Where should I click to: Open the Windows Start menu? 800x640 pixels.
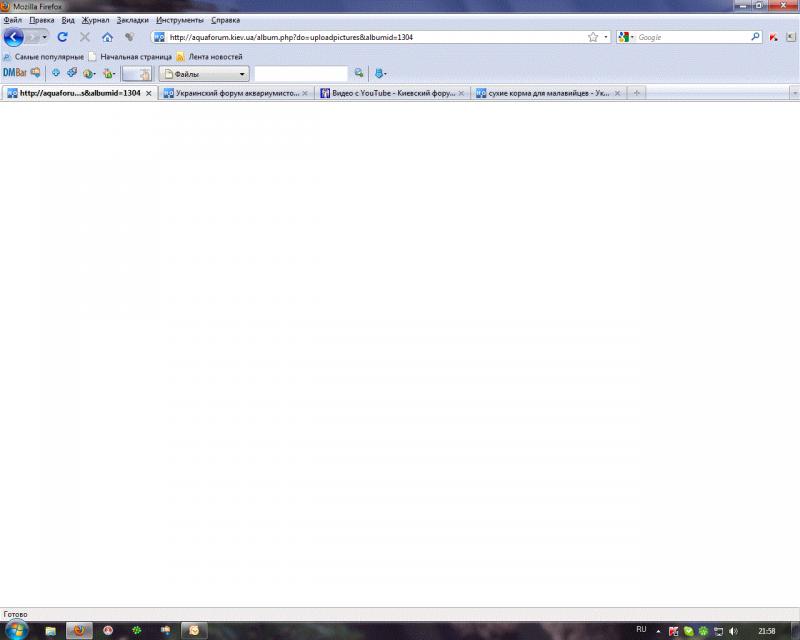[17, 631]
